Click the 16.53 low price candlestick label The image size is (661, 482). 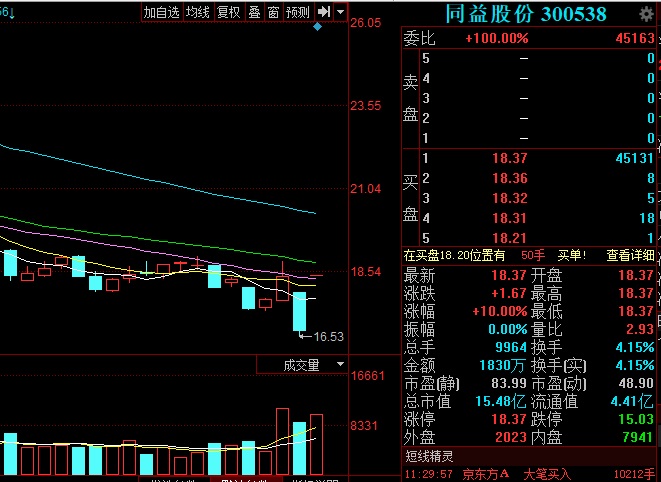[x=328, y=337]
